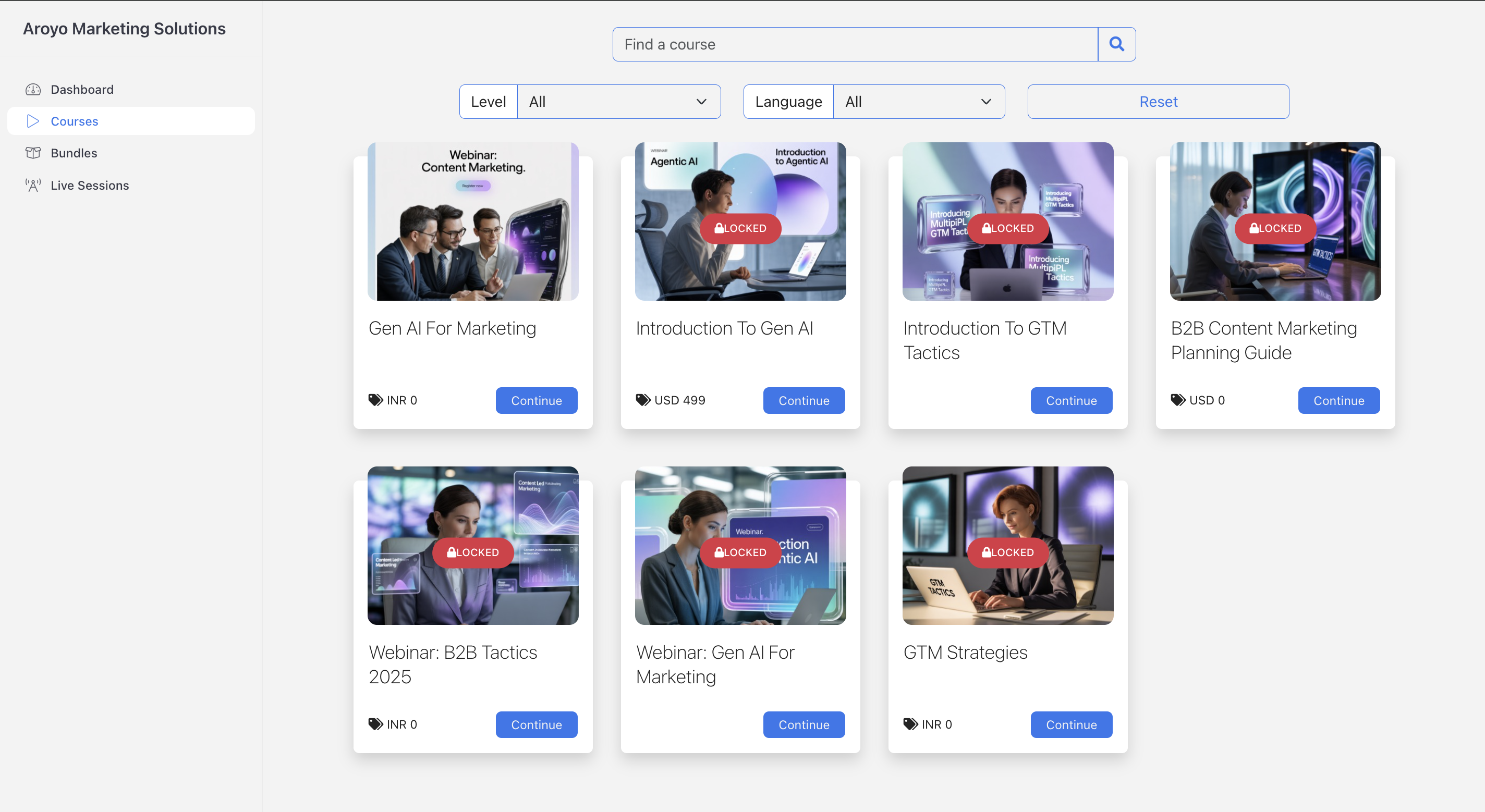Click the Live Sessions broadcast icon
Screen dimensions: 1485x812
click(33, 185)
